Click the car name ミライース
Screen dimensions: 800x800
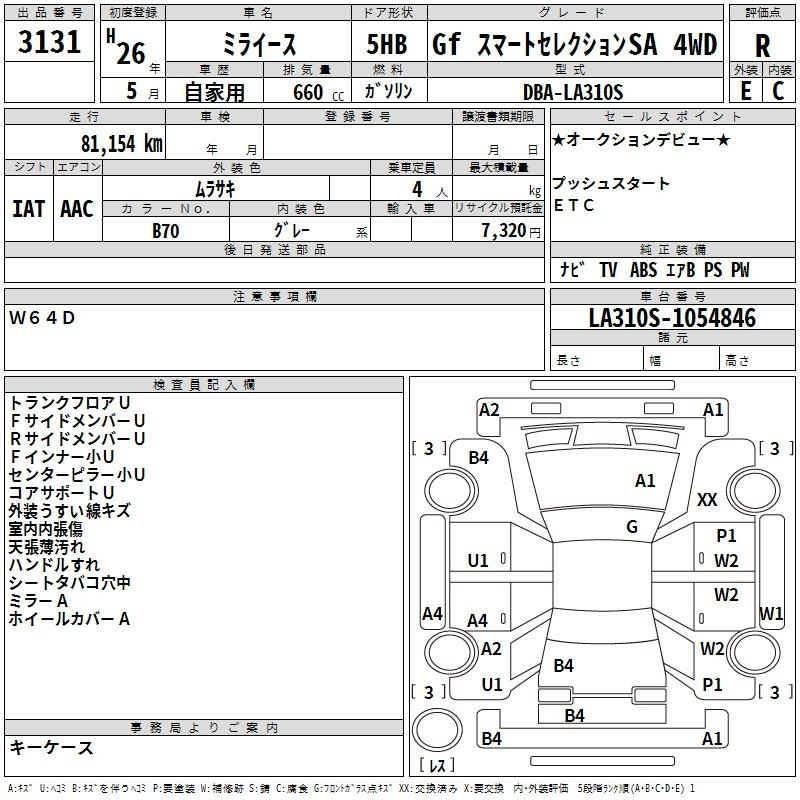pyautogui.click(x=259, y=43)
